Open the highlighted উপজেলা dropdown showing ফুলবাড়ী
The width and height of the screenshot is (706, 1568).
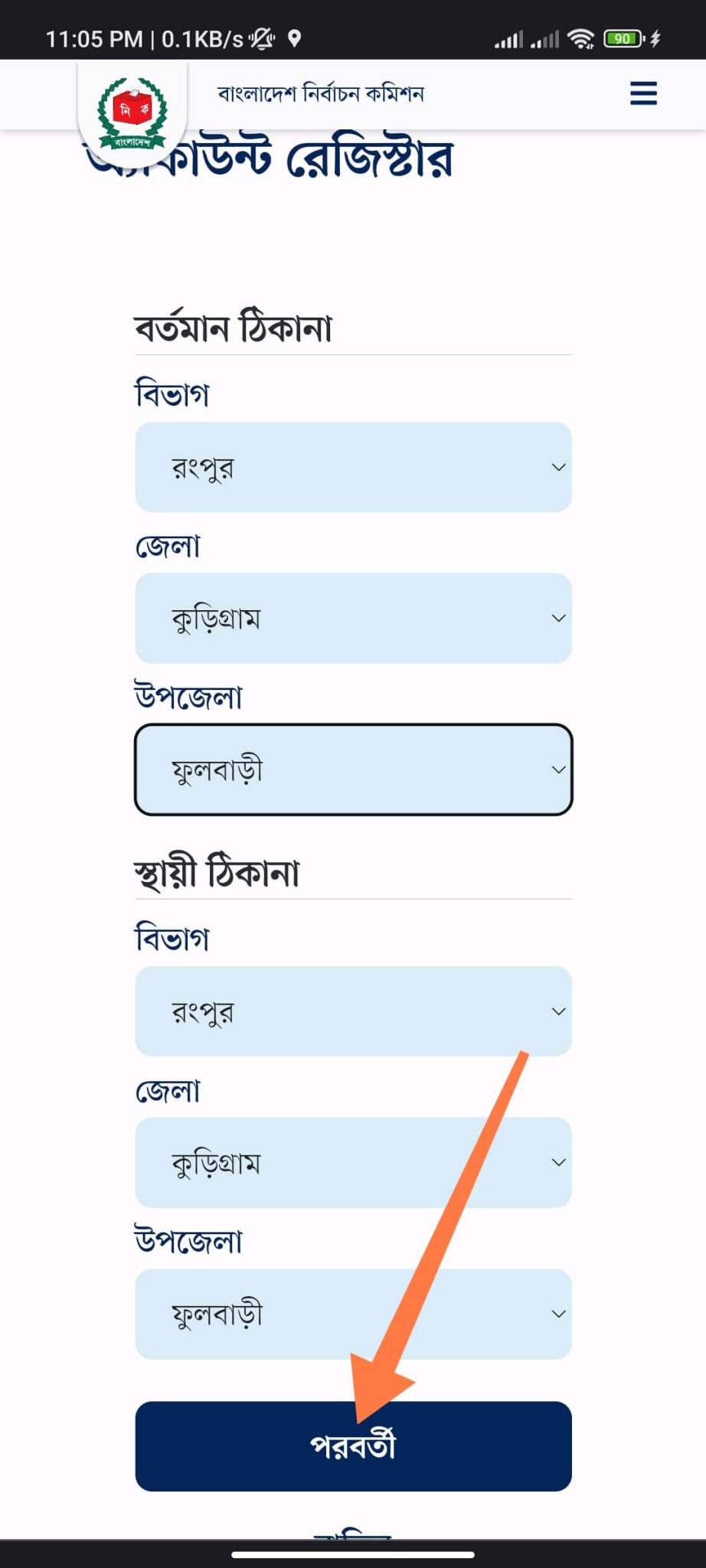[x=352, y=768]
